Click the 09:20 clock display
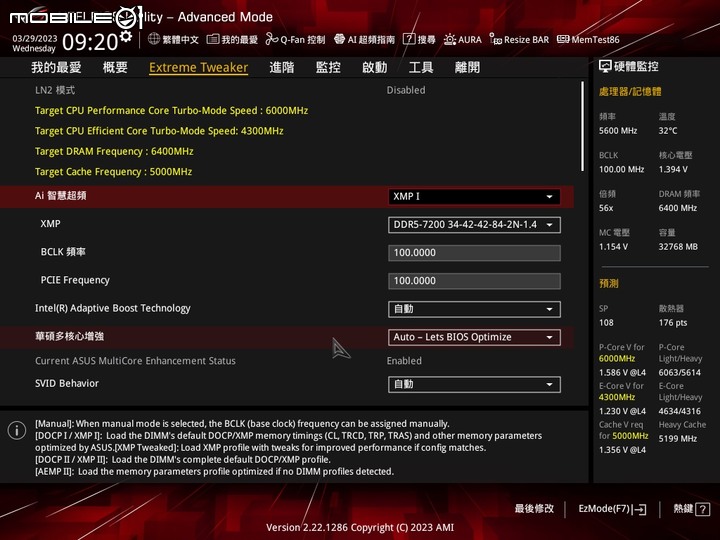The image size is (720, 540). [90, 42]
